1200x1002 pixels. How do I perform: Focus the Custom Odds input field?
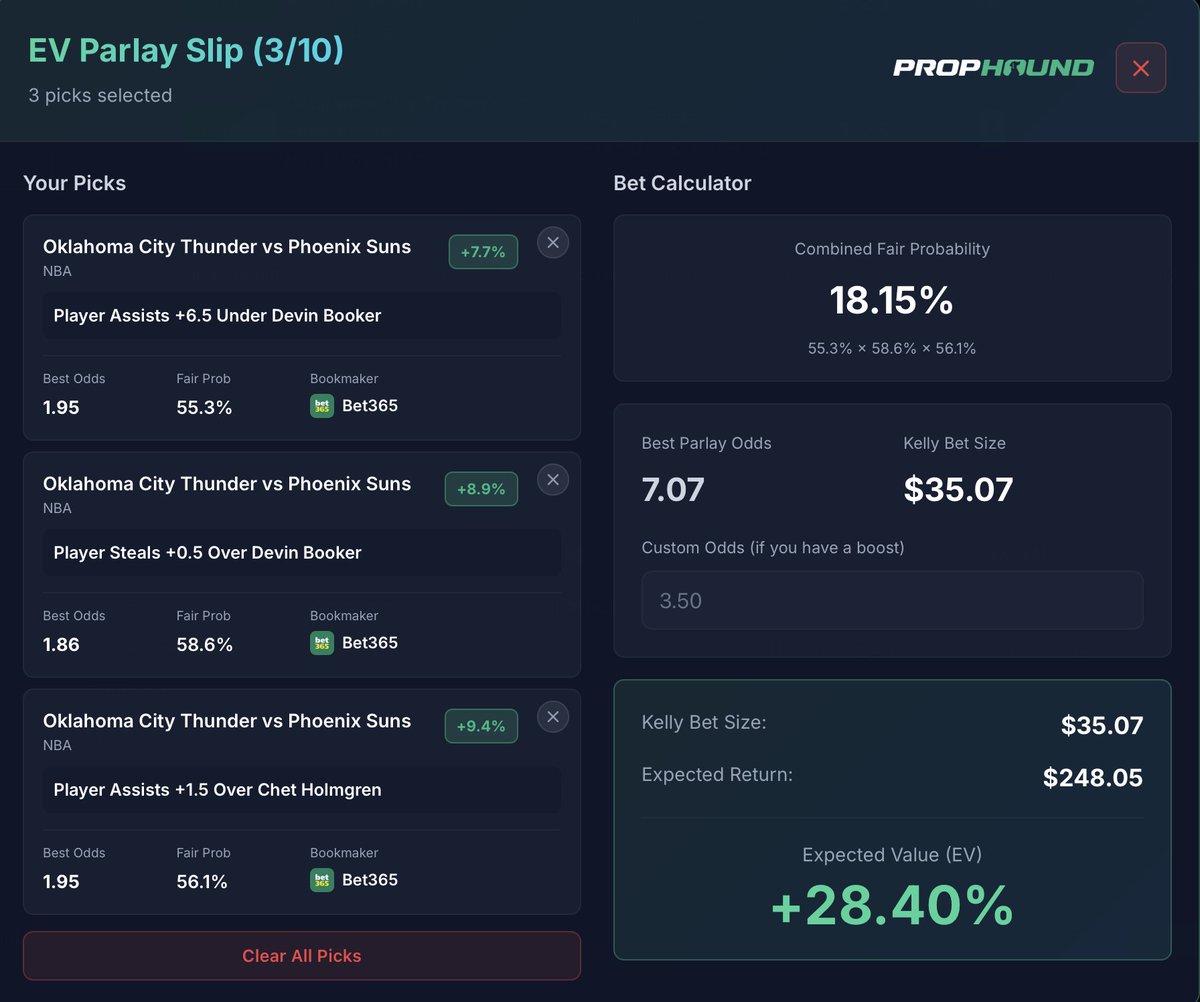pyautogui.click(x=892, y=600)
